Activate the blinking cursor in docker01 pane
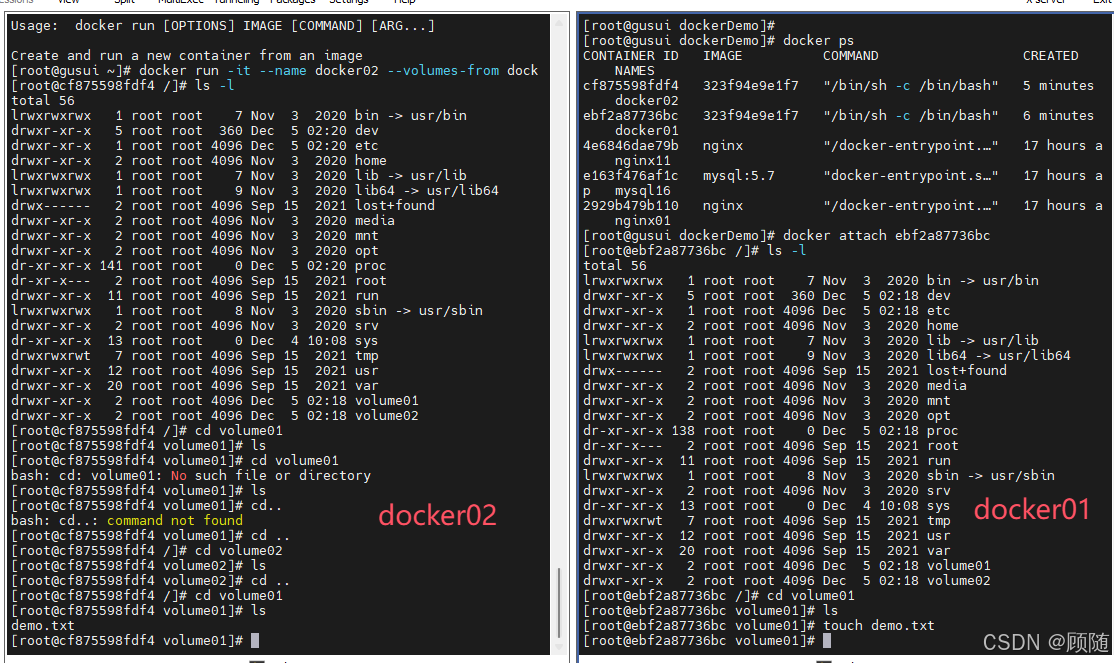1114x663 pixels. tap(826, 640)
